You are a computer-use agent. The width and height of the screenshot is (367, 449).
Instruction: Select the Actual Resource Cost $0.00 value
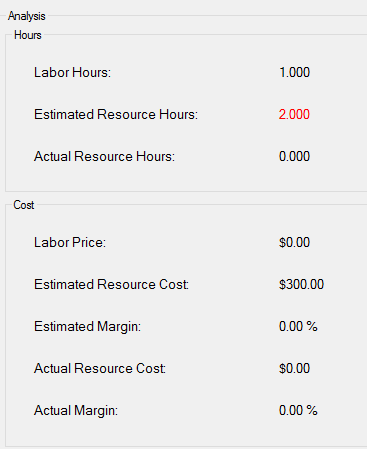[294, 368]
